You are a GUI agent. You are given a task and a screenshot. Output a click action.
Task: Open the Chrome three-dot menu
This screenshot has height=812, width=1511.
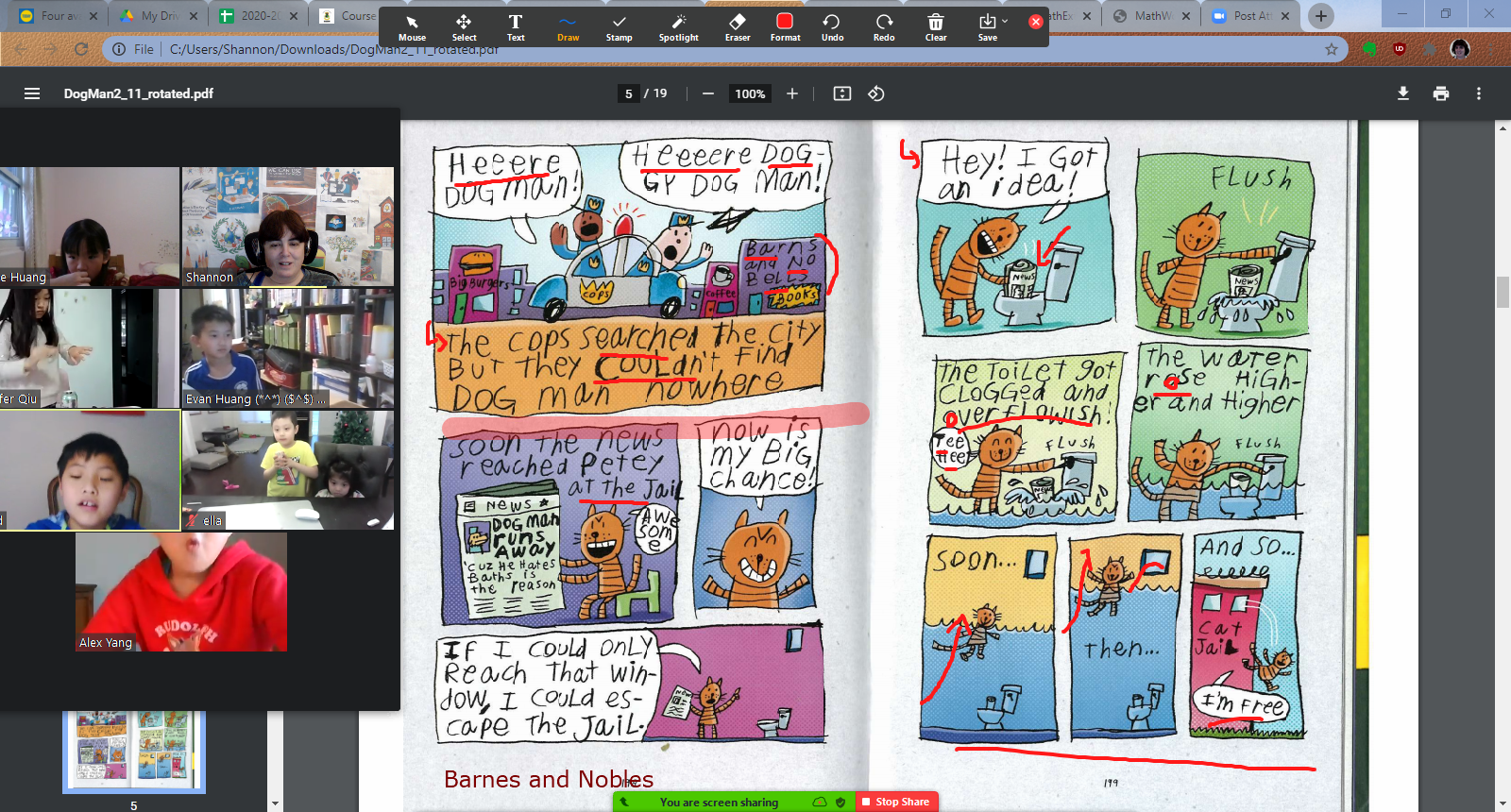pos(1491,49)
